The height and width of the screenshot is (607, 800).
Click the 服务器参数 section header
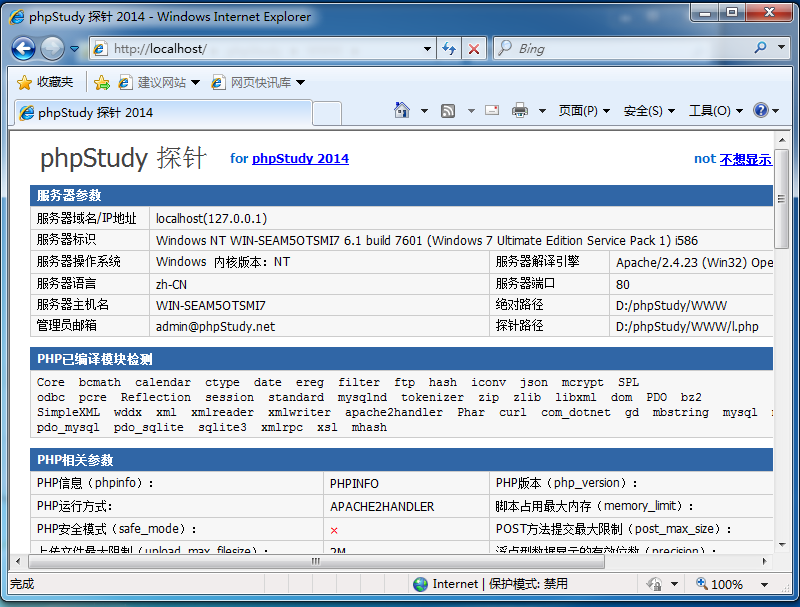coord(401,195)
